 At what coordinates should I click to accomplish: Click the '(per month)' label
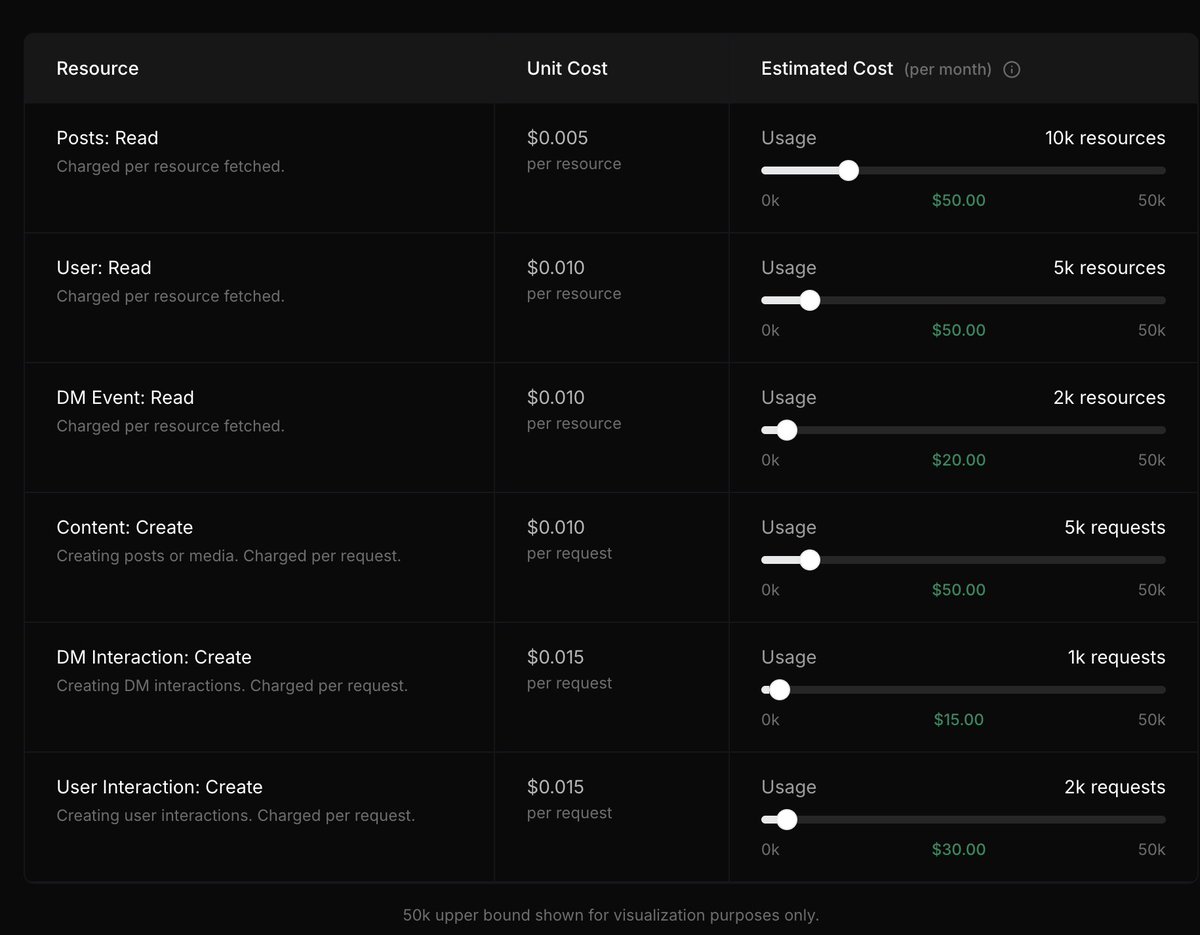pos(948,70)
